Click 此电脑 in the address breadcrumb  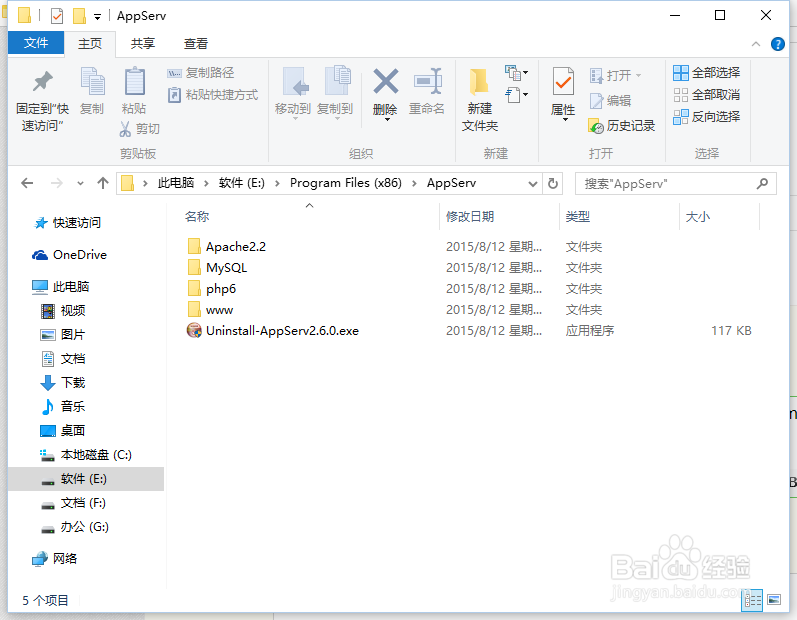click(x=176, y=183)
